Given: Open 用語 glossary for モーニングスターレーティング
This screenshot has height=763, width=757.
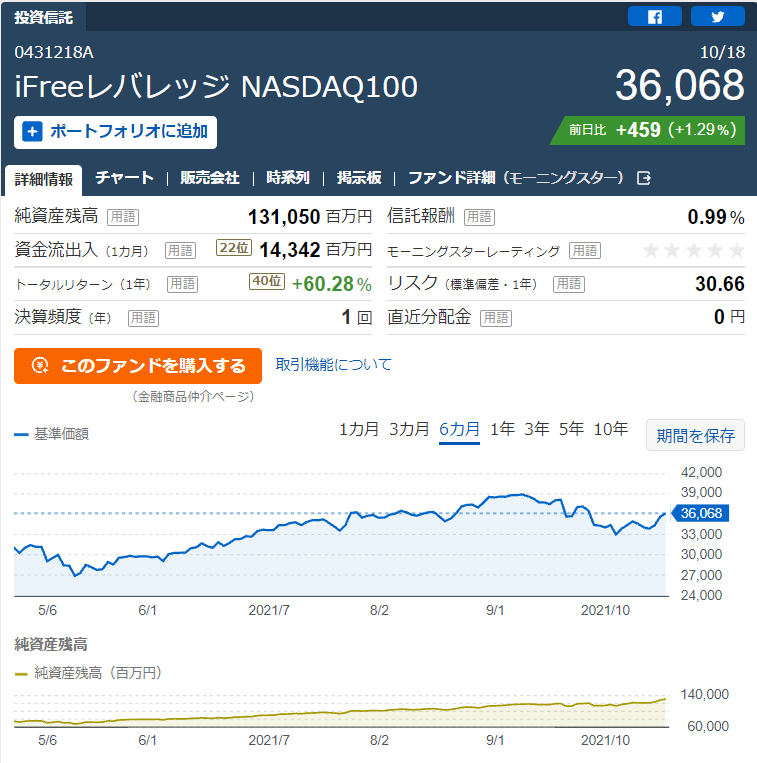Looking at the screenshot, I should click(585, 250).
